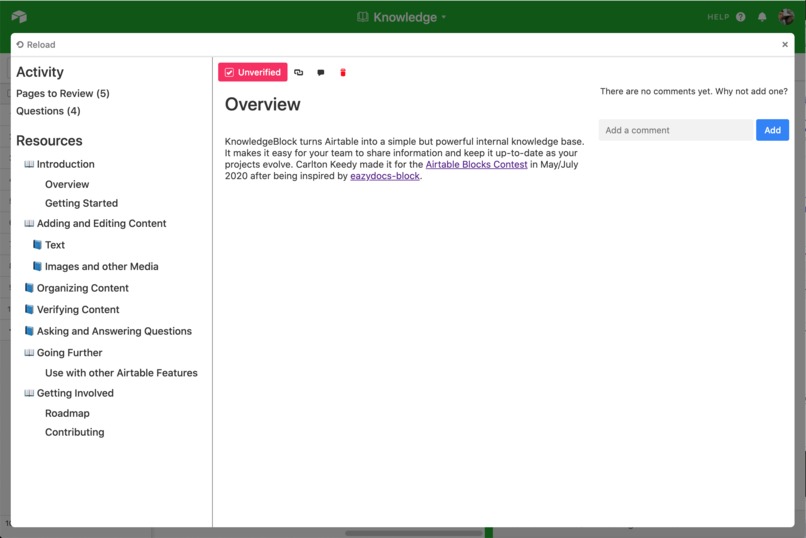Viewport: 806px width, 538px height.
Task: Expand Images and other Media item
Action: (96, 266)
